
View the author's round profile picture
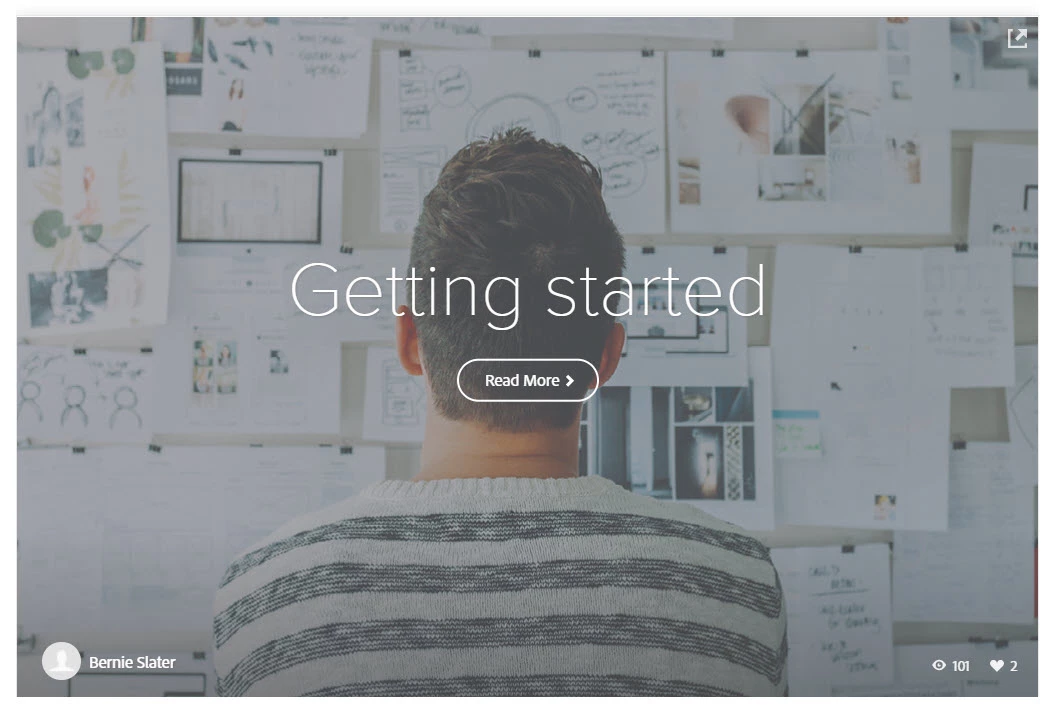(x=61, y=660)
